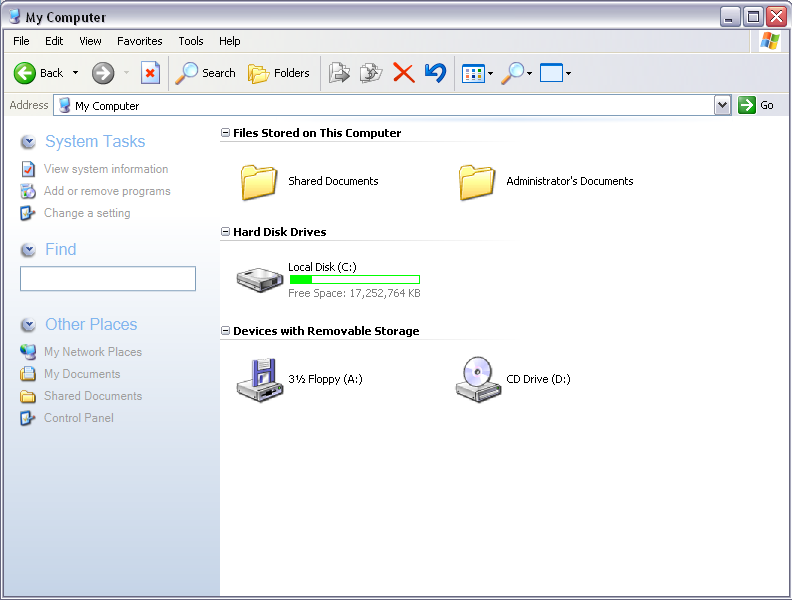Open My Network Places link
Screen dimensions: 792x600
[x=93, y=352]
